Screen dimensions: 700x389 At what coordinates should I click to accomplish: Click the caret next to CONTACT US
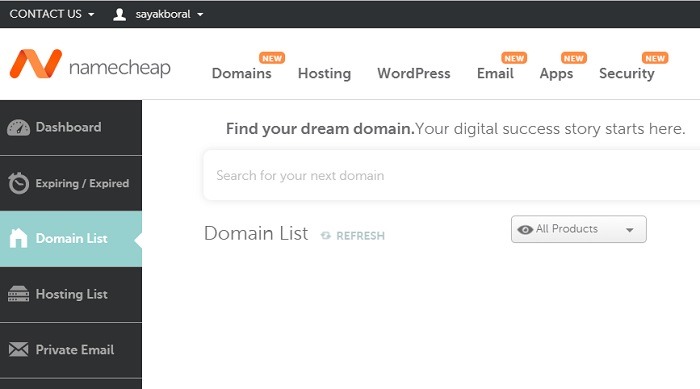[x=91, y=15]
